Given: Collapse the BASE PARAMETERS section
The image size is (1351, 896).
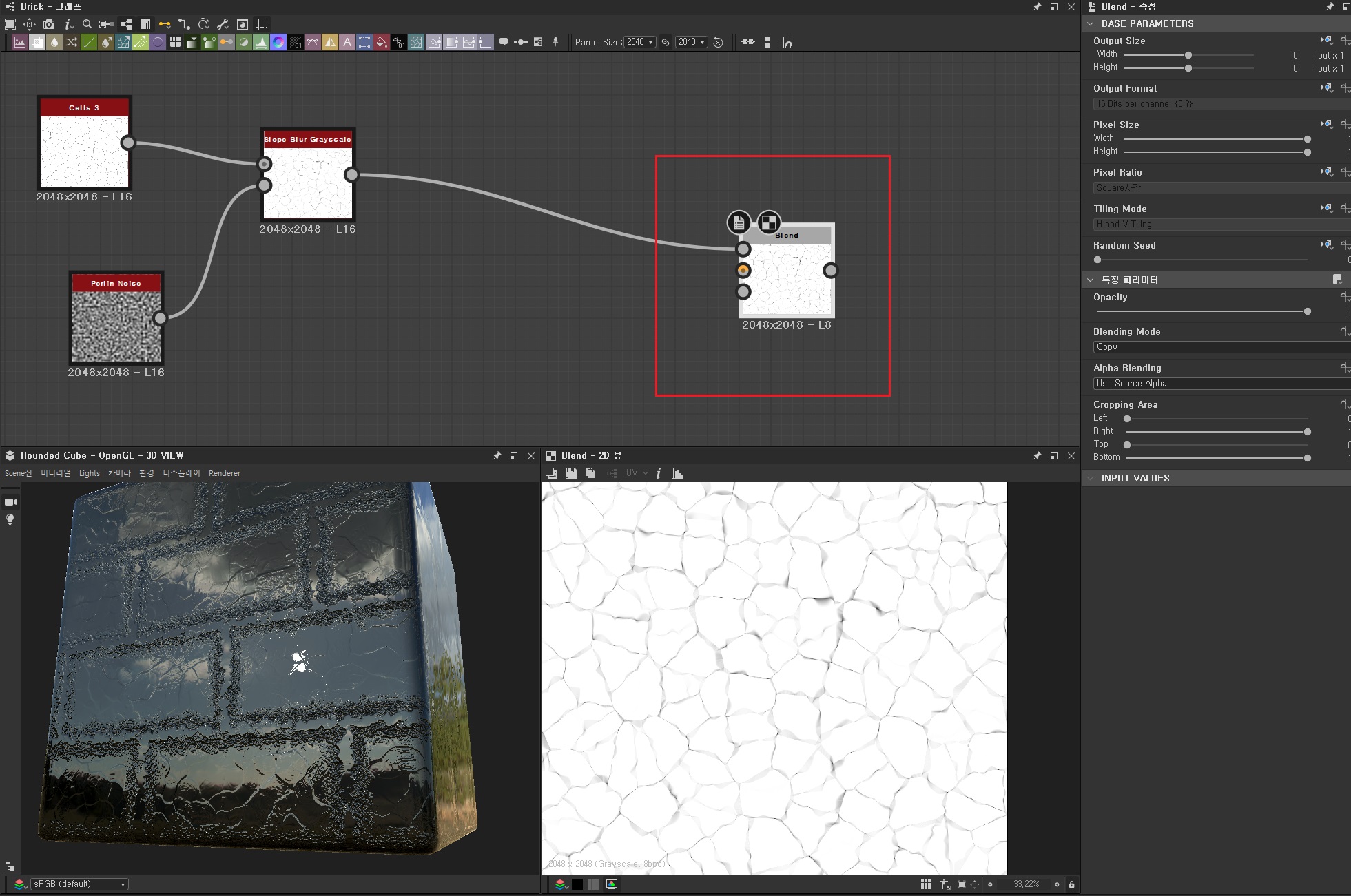Looking at the screenshot, I should [1091, 23].
